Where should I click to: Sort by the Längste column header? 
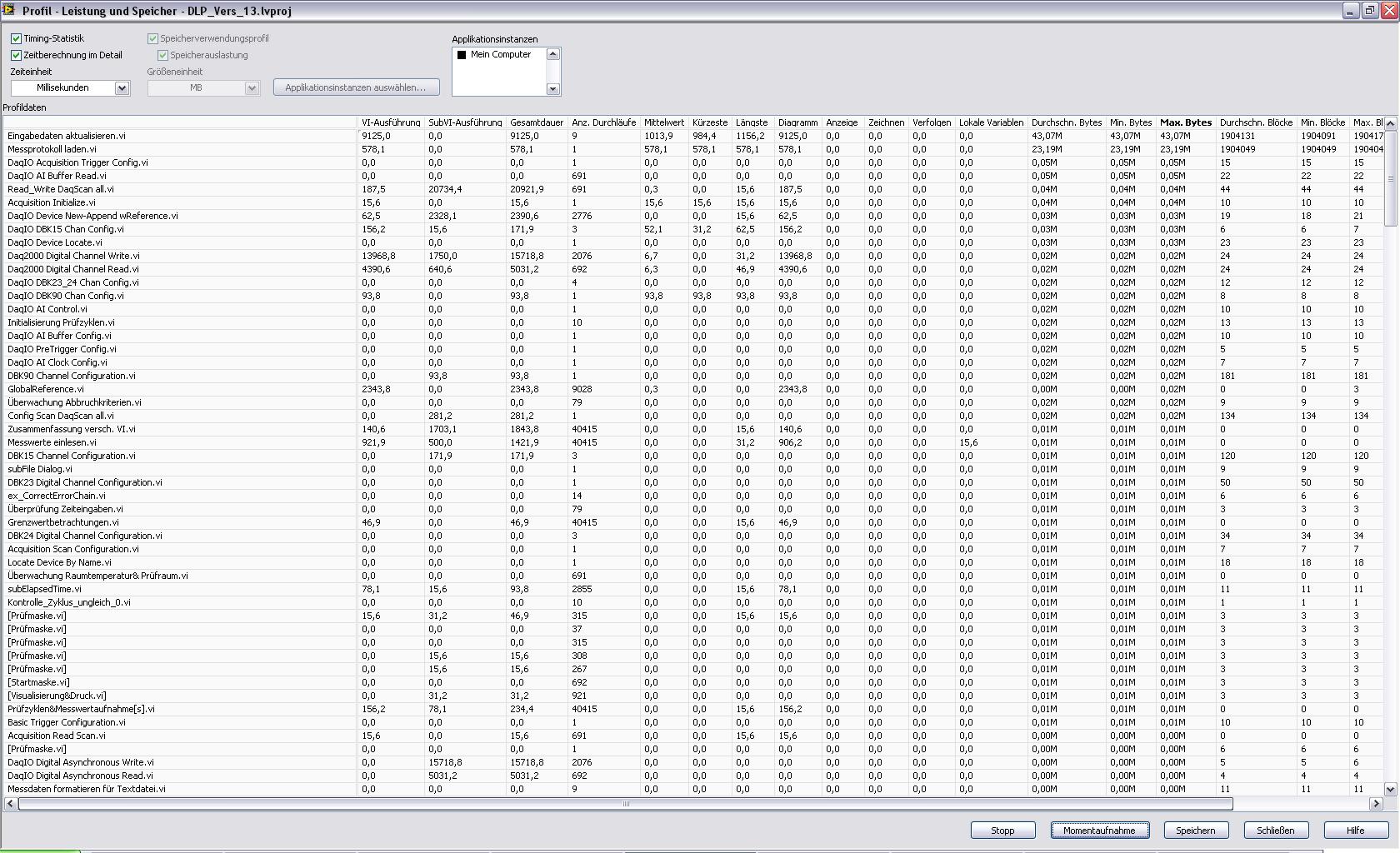pyautogui.click(x=752, y=122)
